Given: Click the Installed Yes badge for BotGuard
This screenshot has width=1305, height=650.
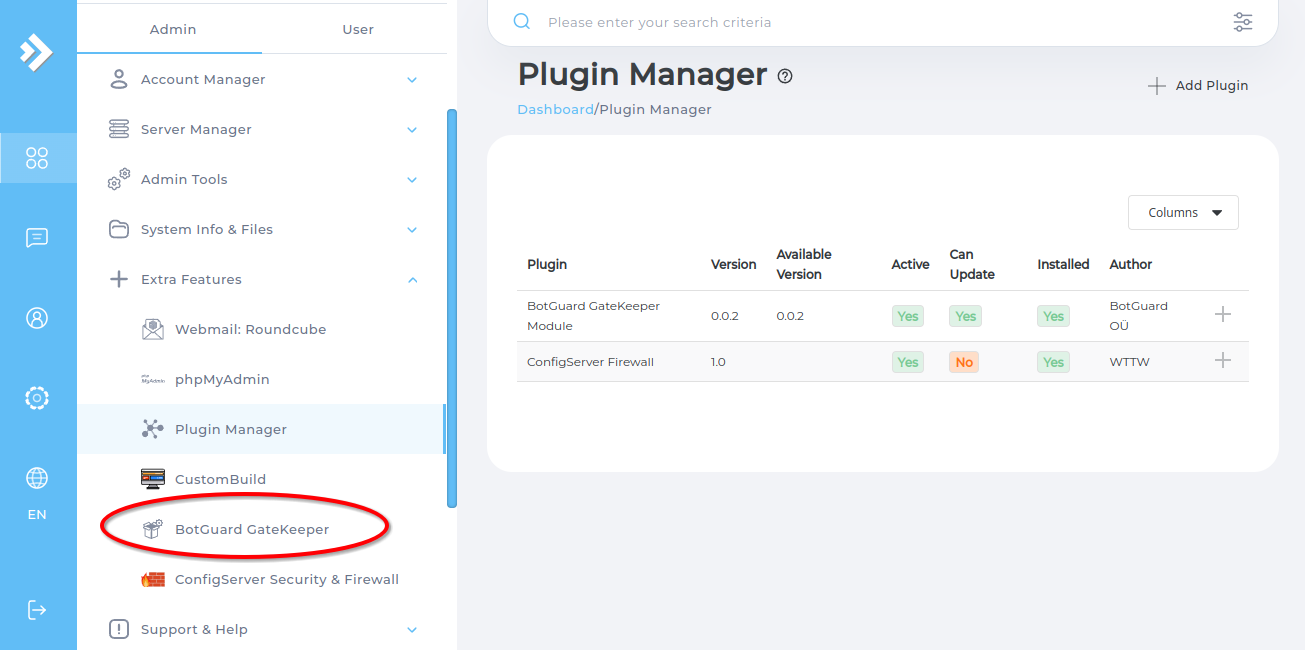Looking at the screenshot, I should (x=1053, y=316).
